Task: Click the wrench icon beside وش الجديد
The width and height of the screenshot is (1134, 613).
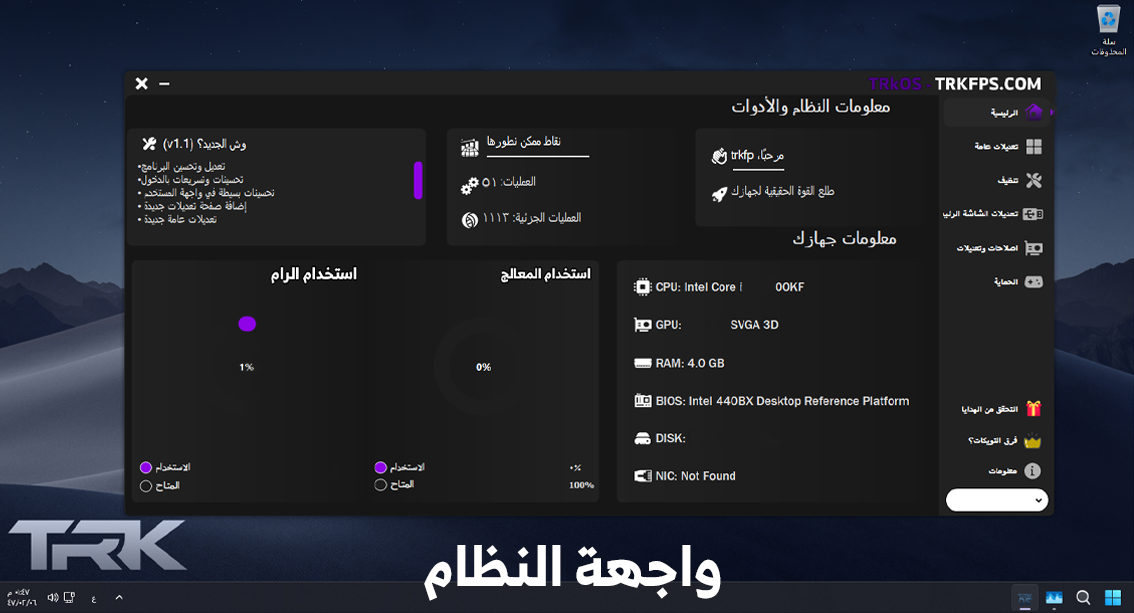Action: [x=149, y=144]
